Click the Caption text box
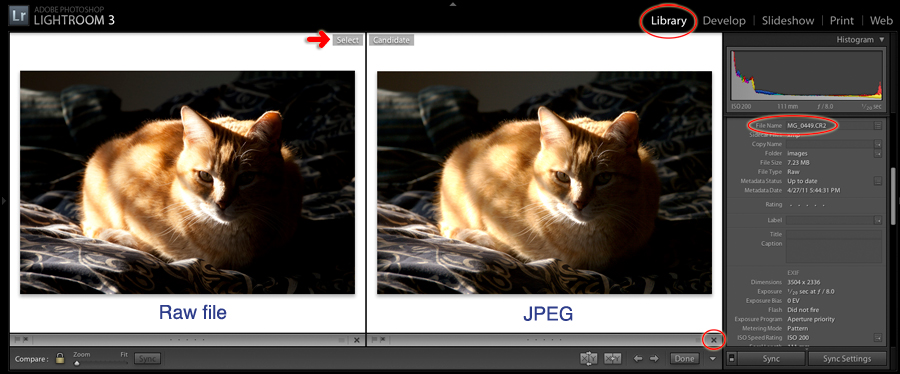 pos(834,251)
